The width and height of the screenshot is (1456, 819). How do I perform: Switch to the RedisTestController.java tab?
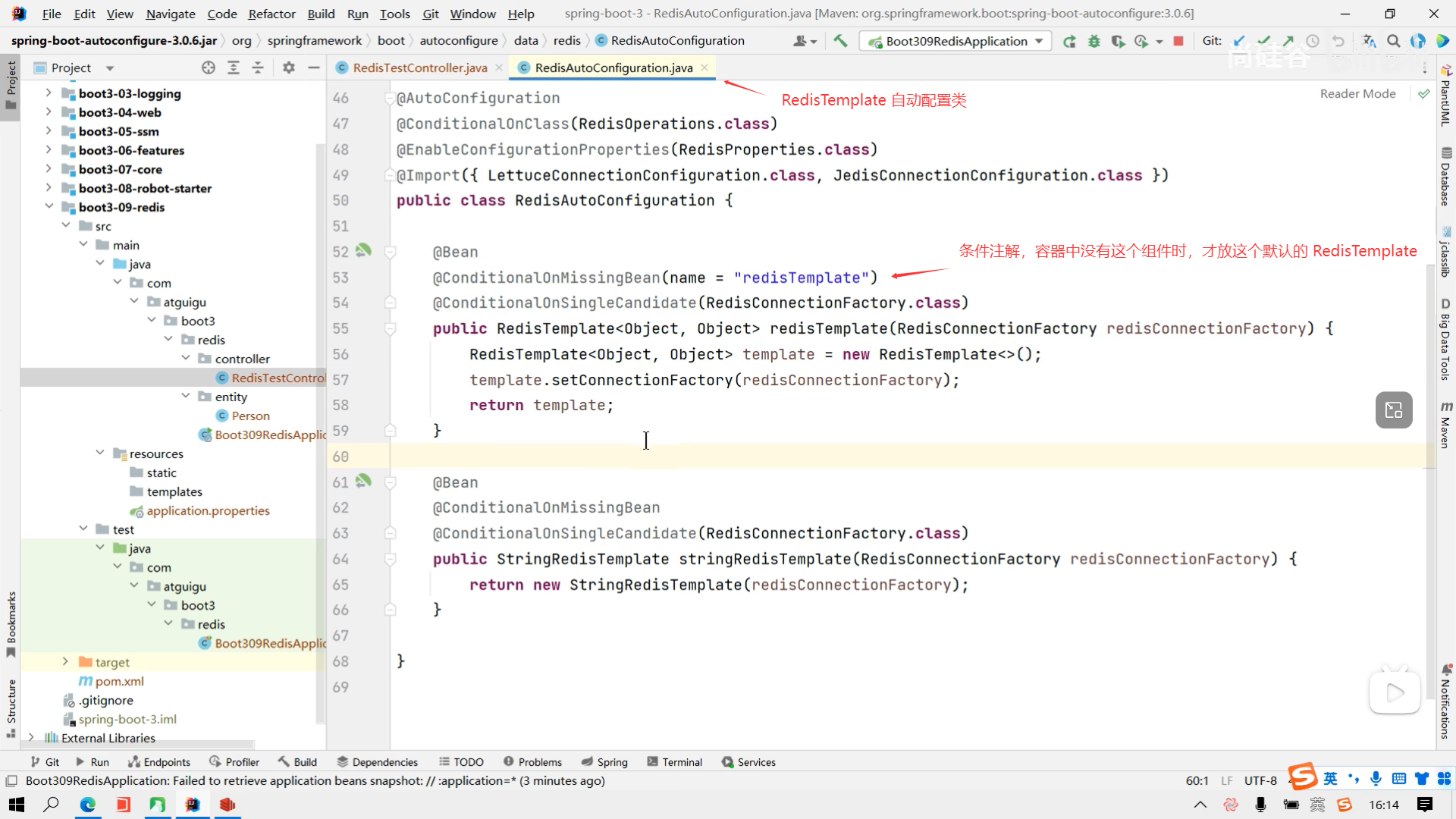point(419,67)
